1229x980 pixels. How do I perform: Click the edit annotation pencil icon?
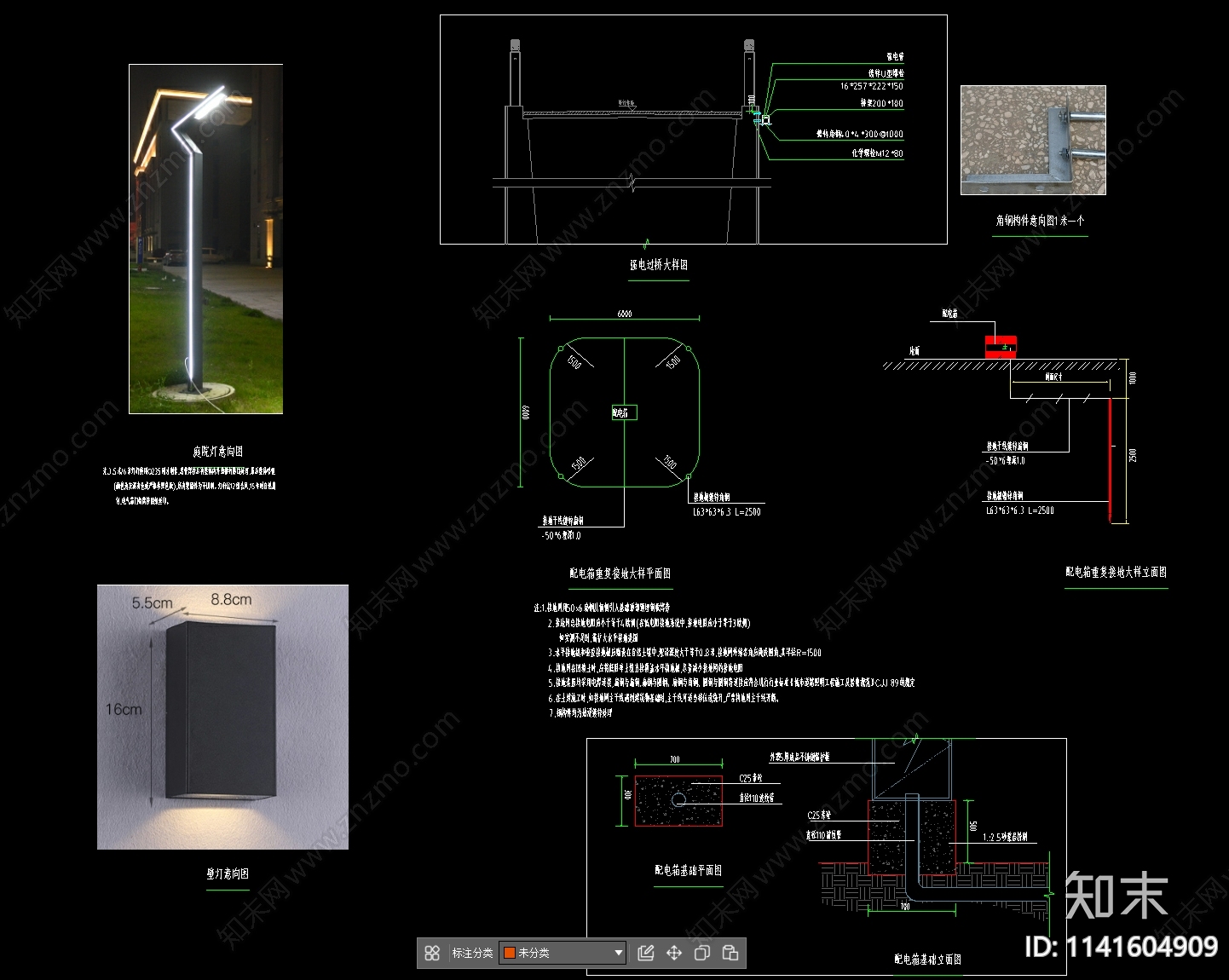pyautogui.click(x=646, y=953)
